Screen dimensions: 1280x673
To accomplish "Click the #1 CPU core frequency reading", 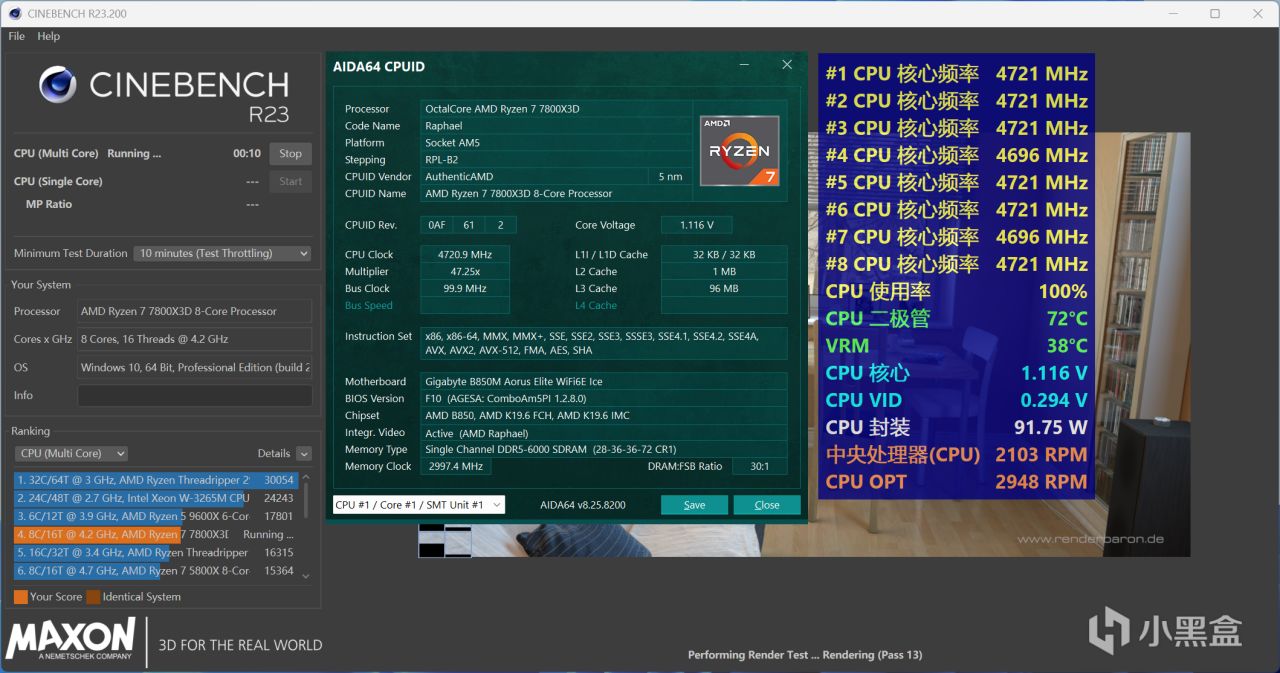I will pos(956,74).
